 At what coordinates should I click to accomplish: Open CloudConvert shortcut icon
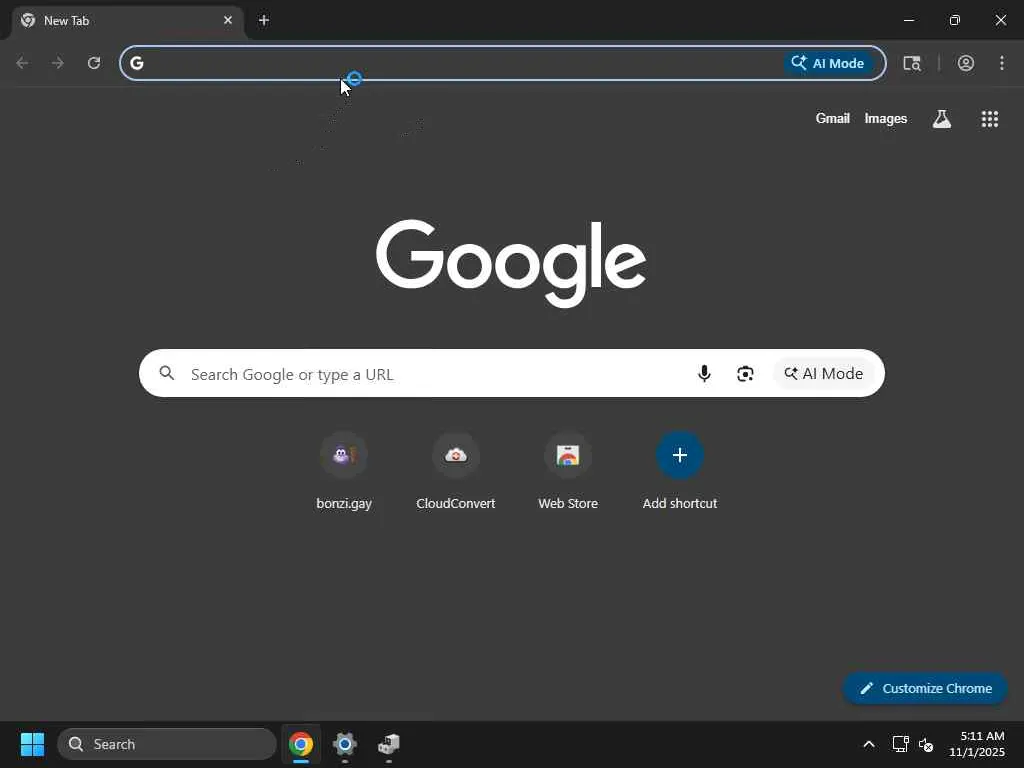point(456,455)
